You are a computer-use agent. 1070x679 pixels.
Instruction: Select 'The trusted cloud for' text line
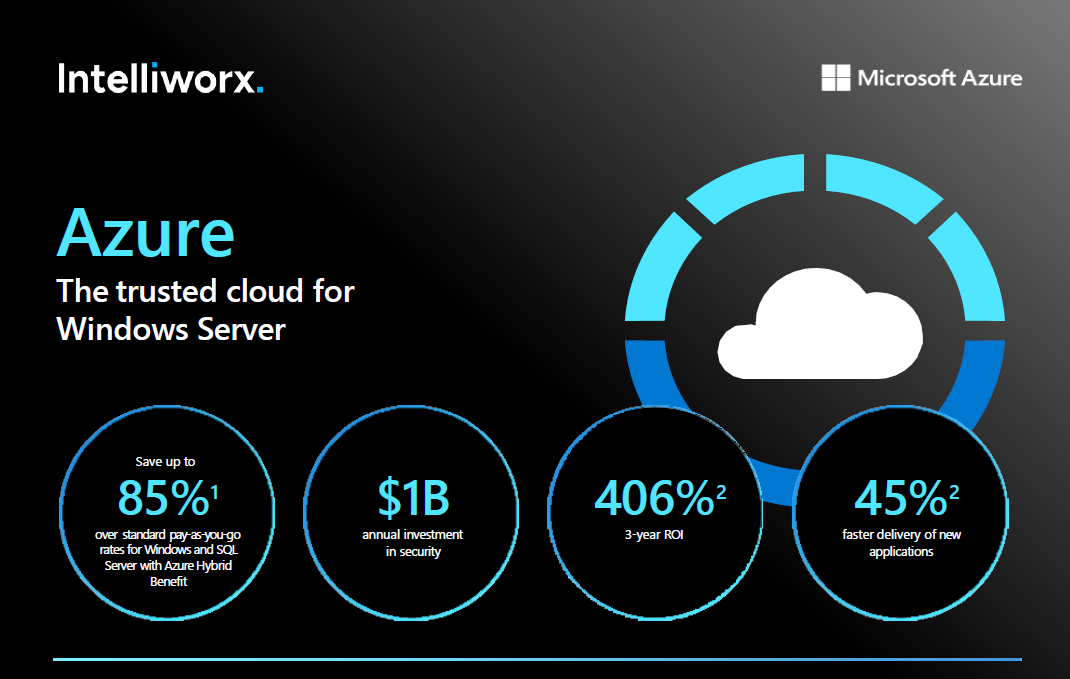[x=205, y=291]
